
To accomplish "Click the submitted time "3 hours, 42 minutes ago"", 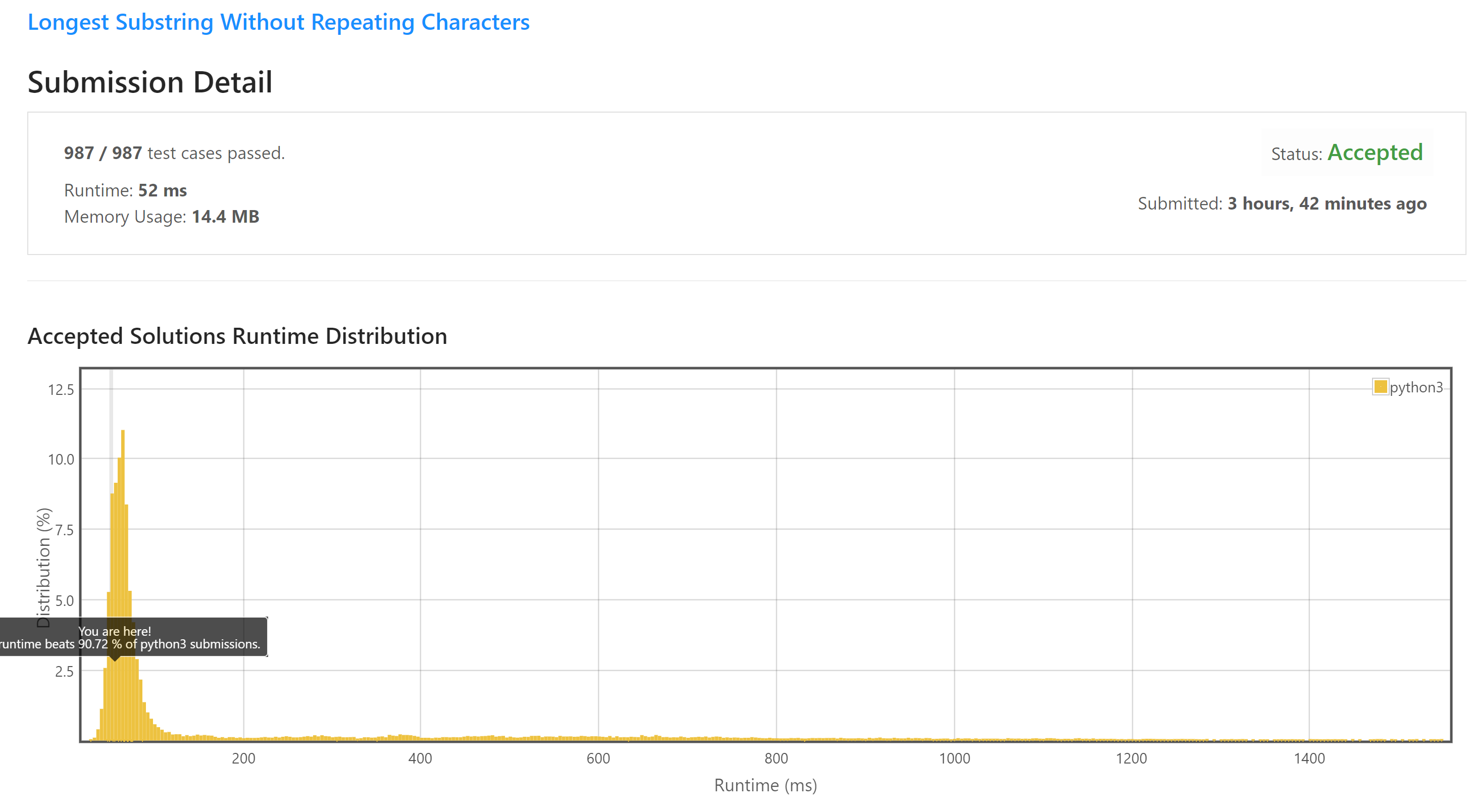I will tap(1326, 204).
